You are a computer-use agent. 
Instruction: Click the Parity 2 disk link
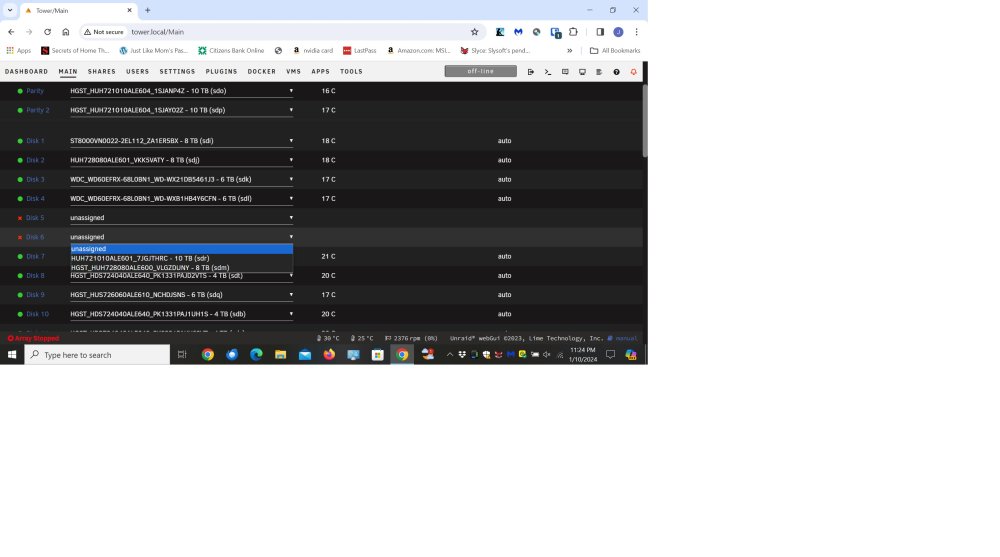(38, 110)
